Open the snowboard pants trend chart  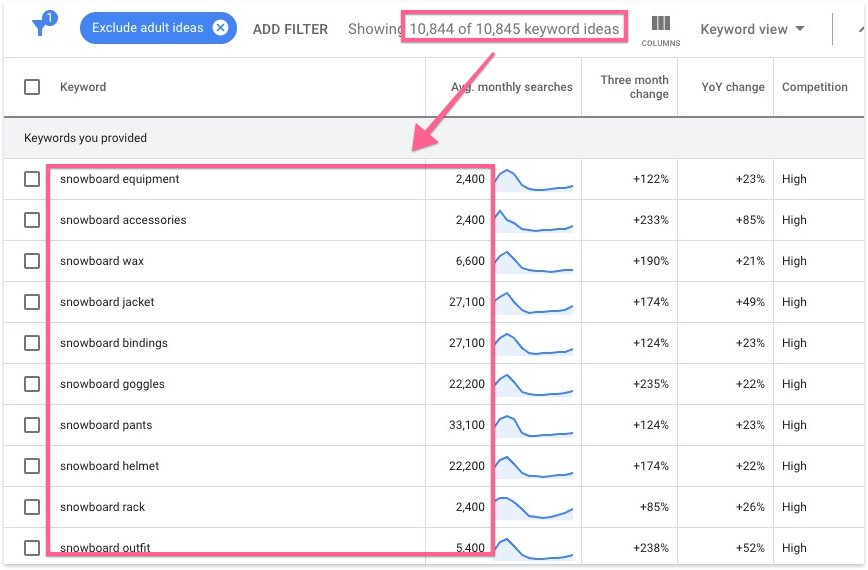pos(535,425)
